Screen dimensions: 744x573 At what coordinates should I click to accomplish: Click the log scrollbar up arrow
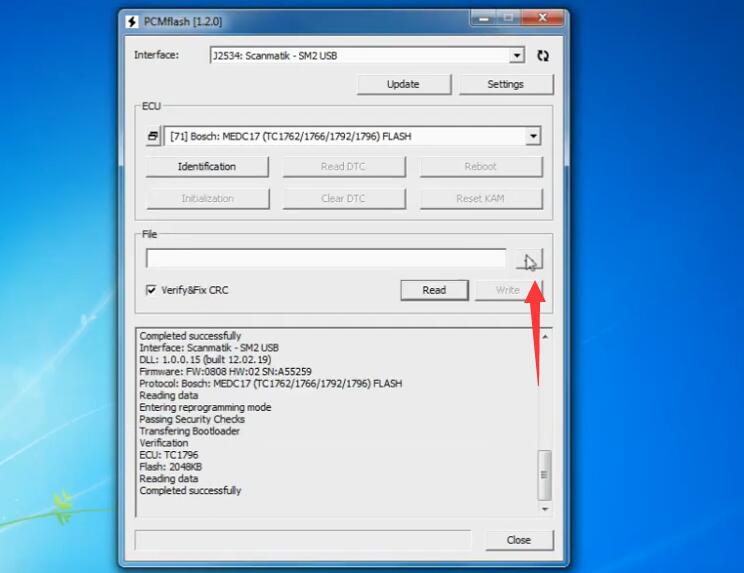(x=545, y=336)
